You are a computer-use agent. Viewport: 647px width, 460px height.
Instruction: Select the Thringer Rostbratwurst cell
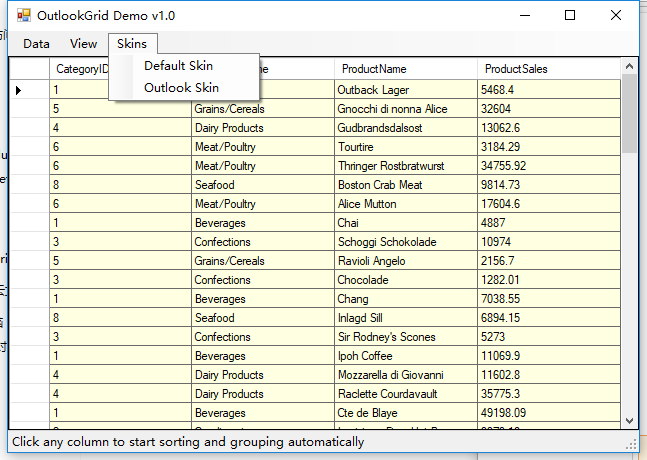[406, 165]
